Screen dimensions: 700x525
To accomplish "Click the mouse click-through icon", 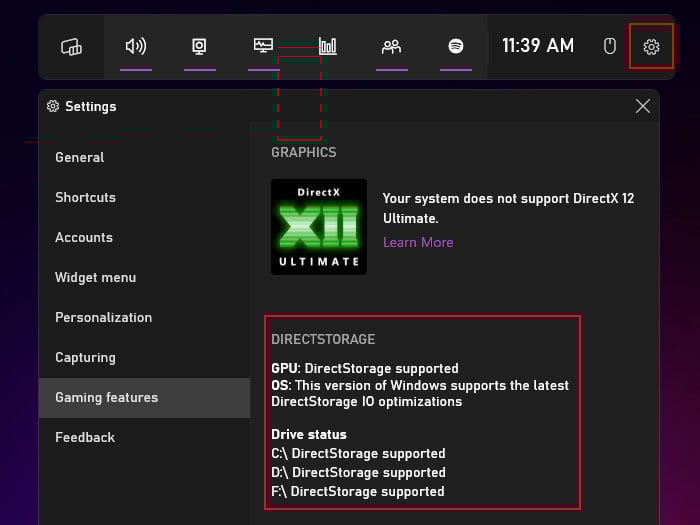I will [x=610, y=46].
